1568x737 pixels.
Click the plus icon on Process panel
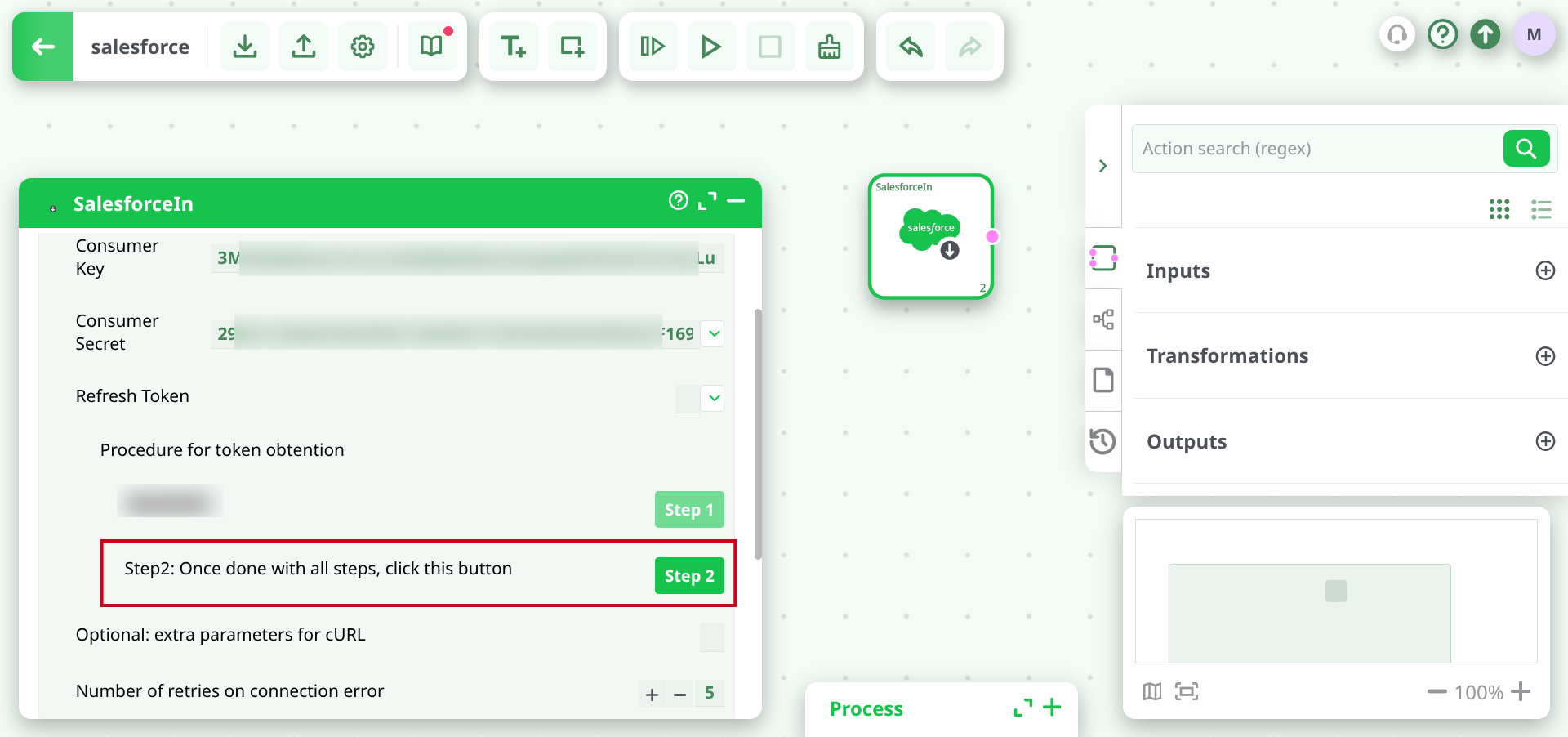[x=1052, y=707]
